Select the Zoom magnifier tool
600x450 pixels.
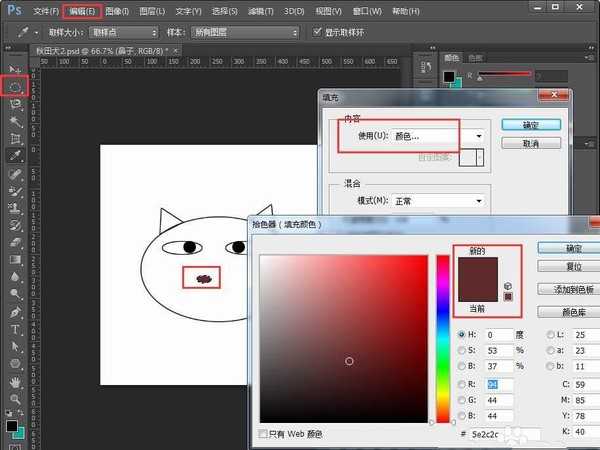pos(16,398)
